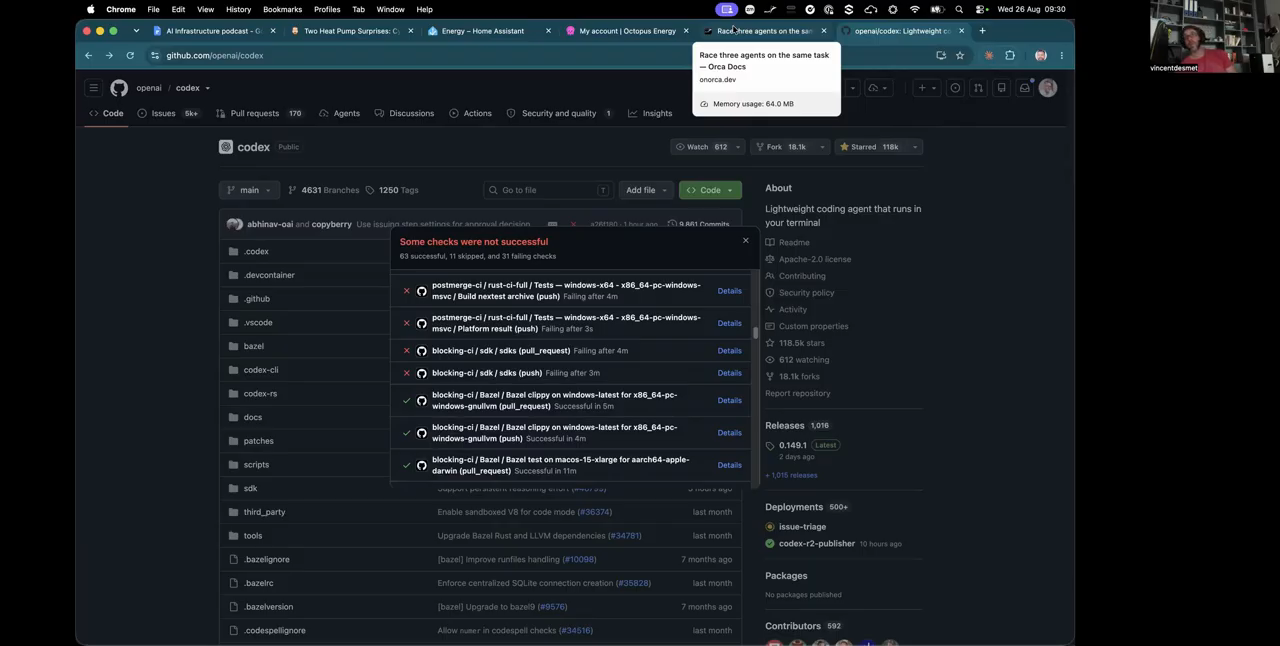1280x646 pixels.
Task: Click the Go to file search field
Action: coord(548,190)
